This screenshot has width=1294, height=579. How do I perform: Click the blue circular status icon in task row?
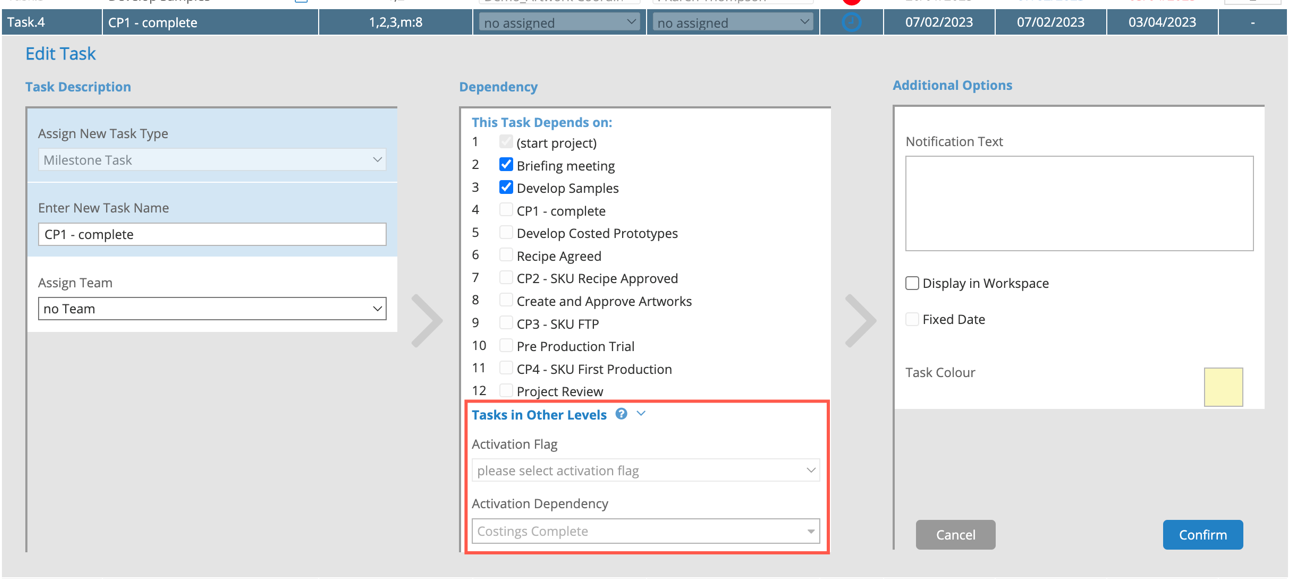[851, 21]
